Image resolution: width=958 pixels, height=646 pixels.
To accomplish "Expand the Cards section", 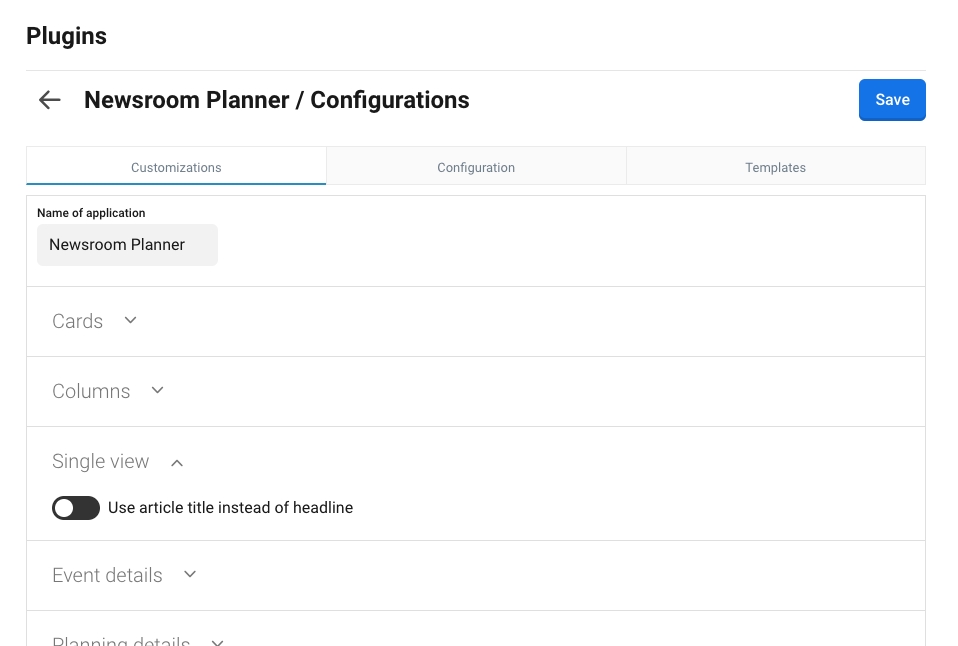I will (78, 322).
